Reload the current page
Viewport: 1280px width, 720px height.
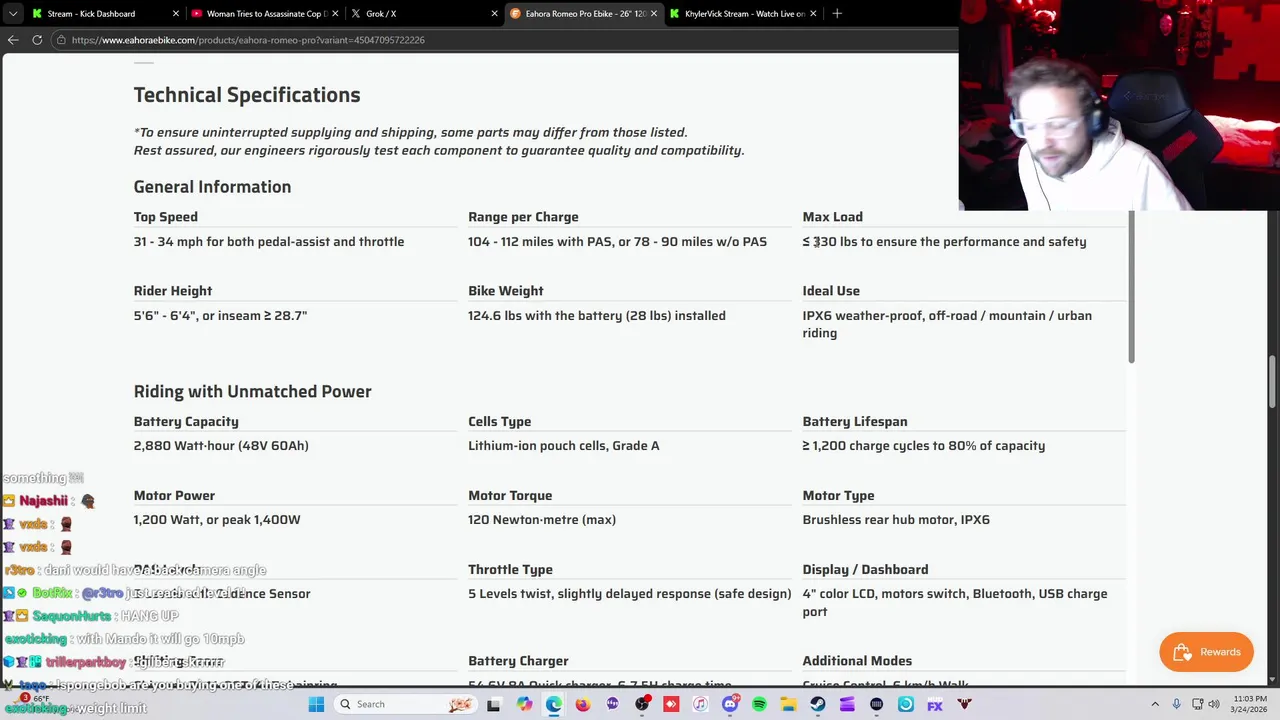pyautogui.click(x=37, y=40)
